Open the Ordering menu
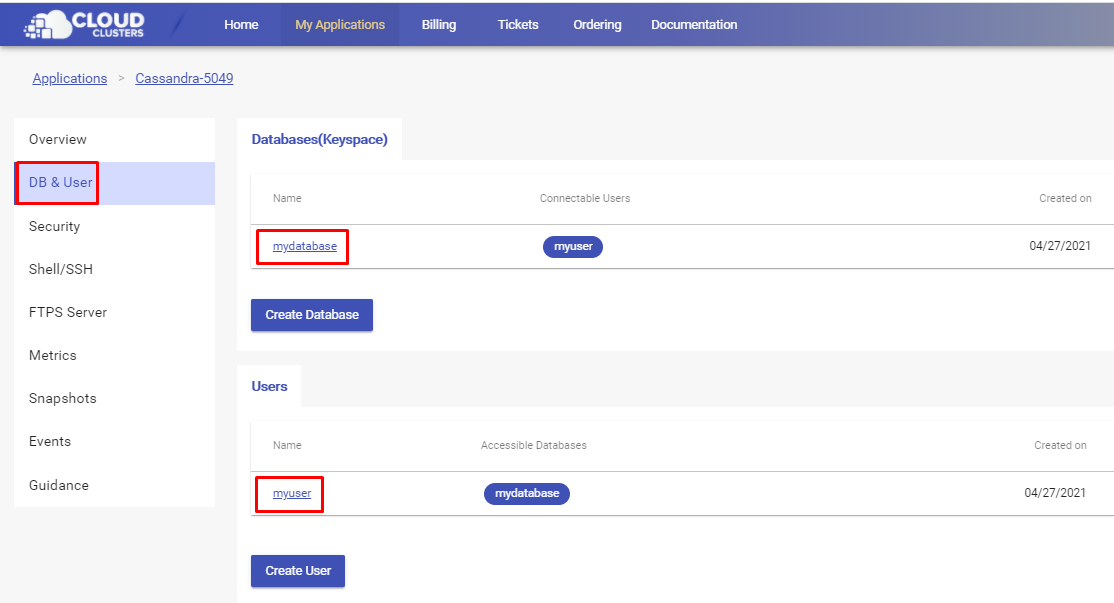 coord(597,25)
